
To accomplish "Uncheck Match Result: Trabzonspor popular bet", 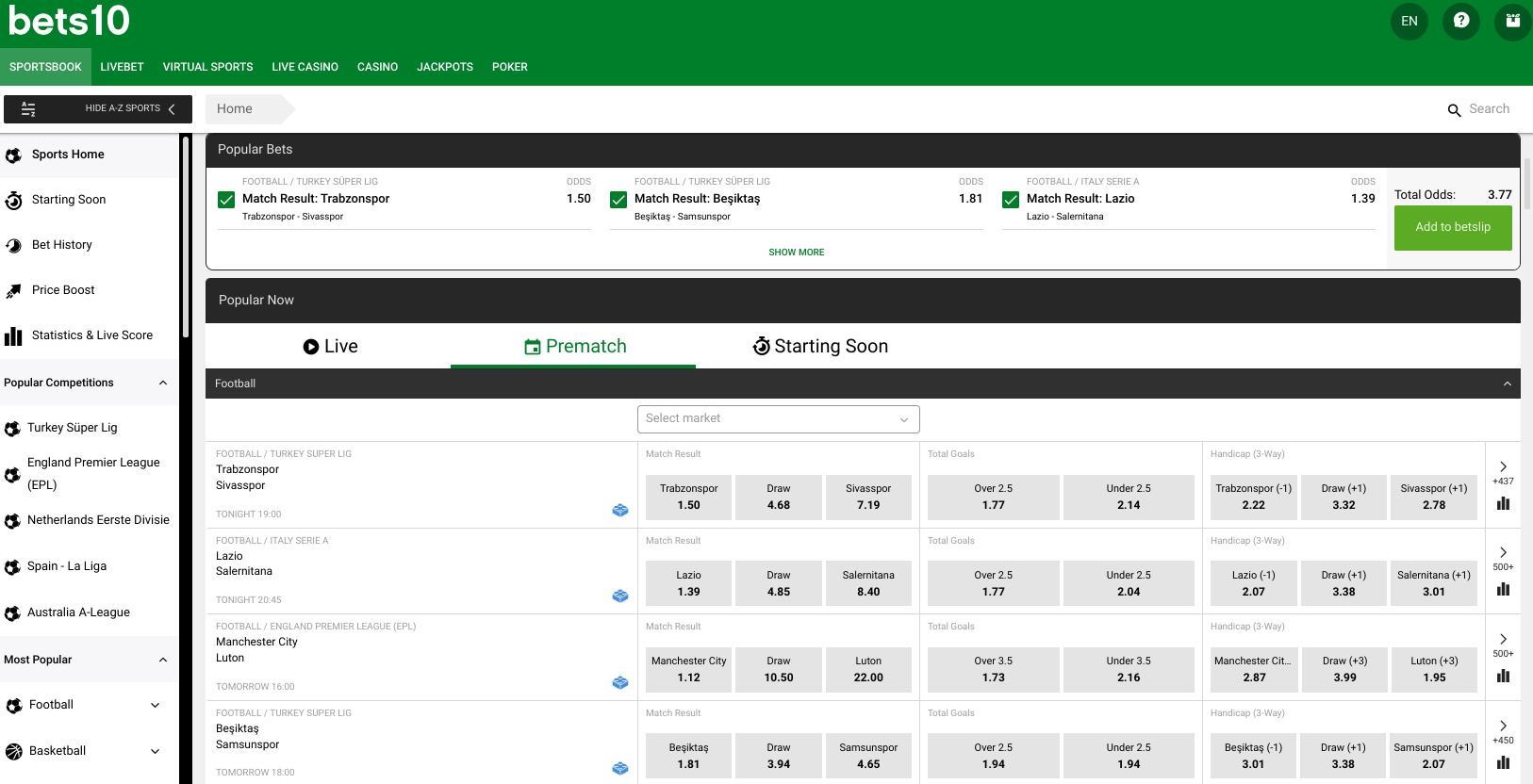I will pos(226,200).
